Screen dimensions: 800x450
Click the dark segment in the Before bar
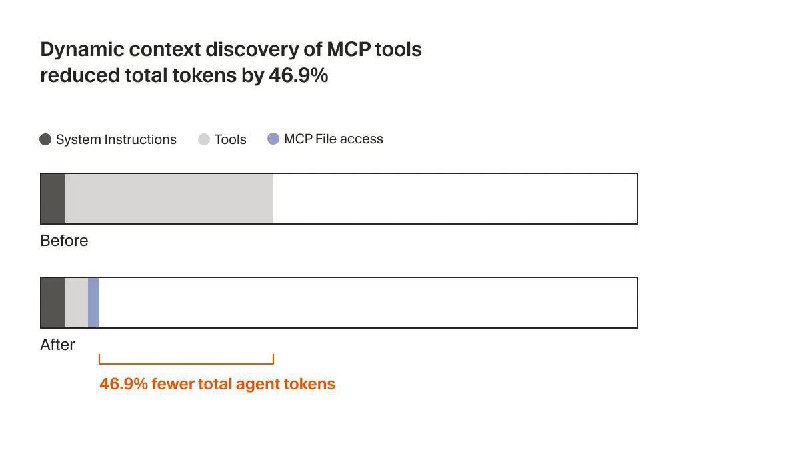coord(52,198)
